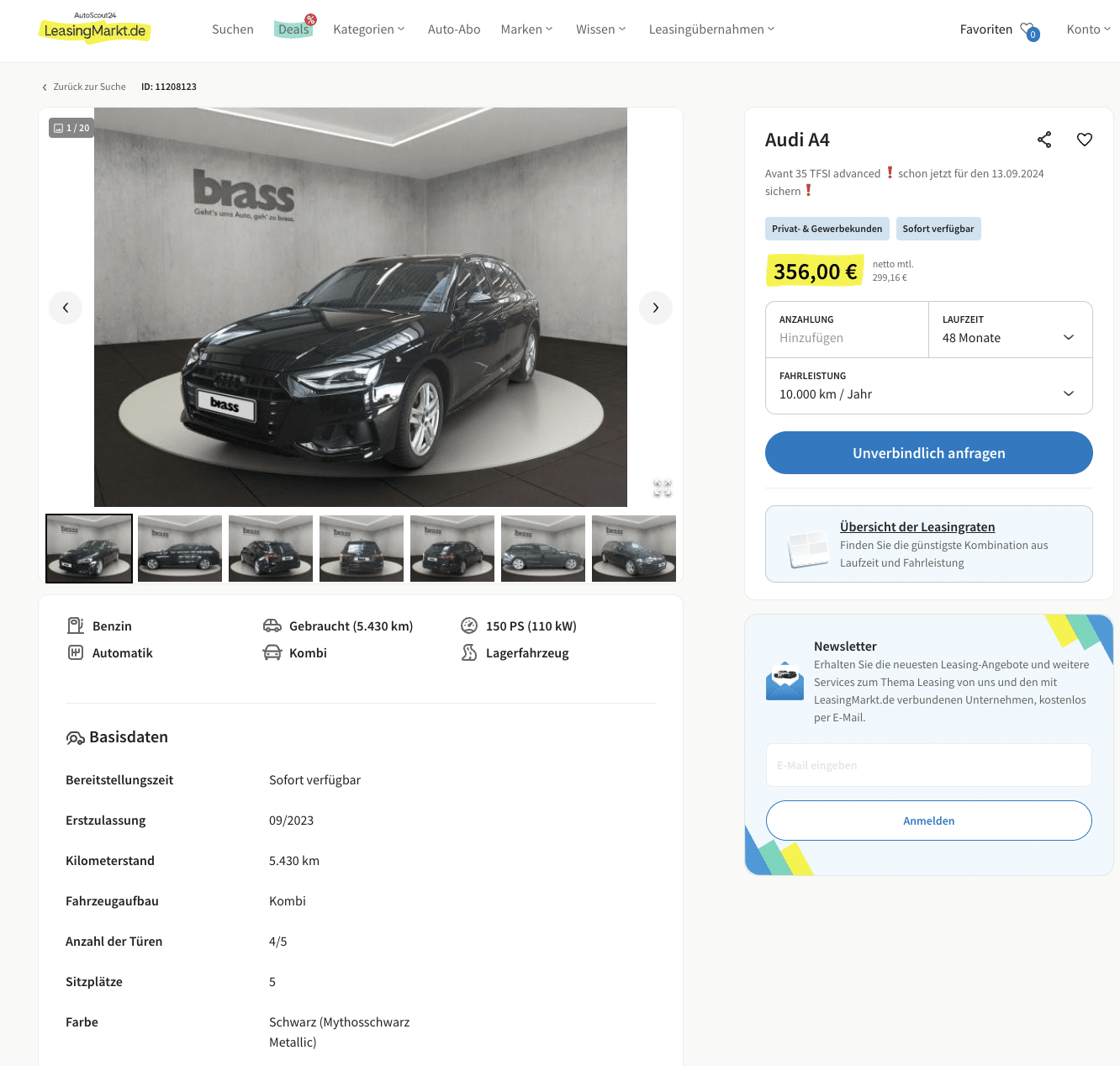Expand the Kategorien menu
Viewport: 1120px width, 1066px height.
[369, 29]
